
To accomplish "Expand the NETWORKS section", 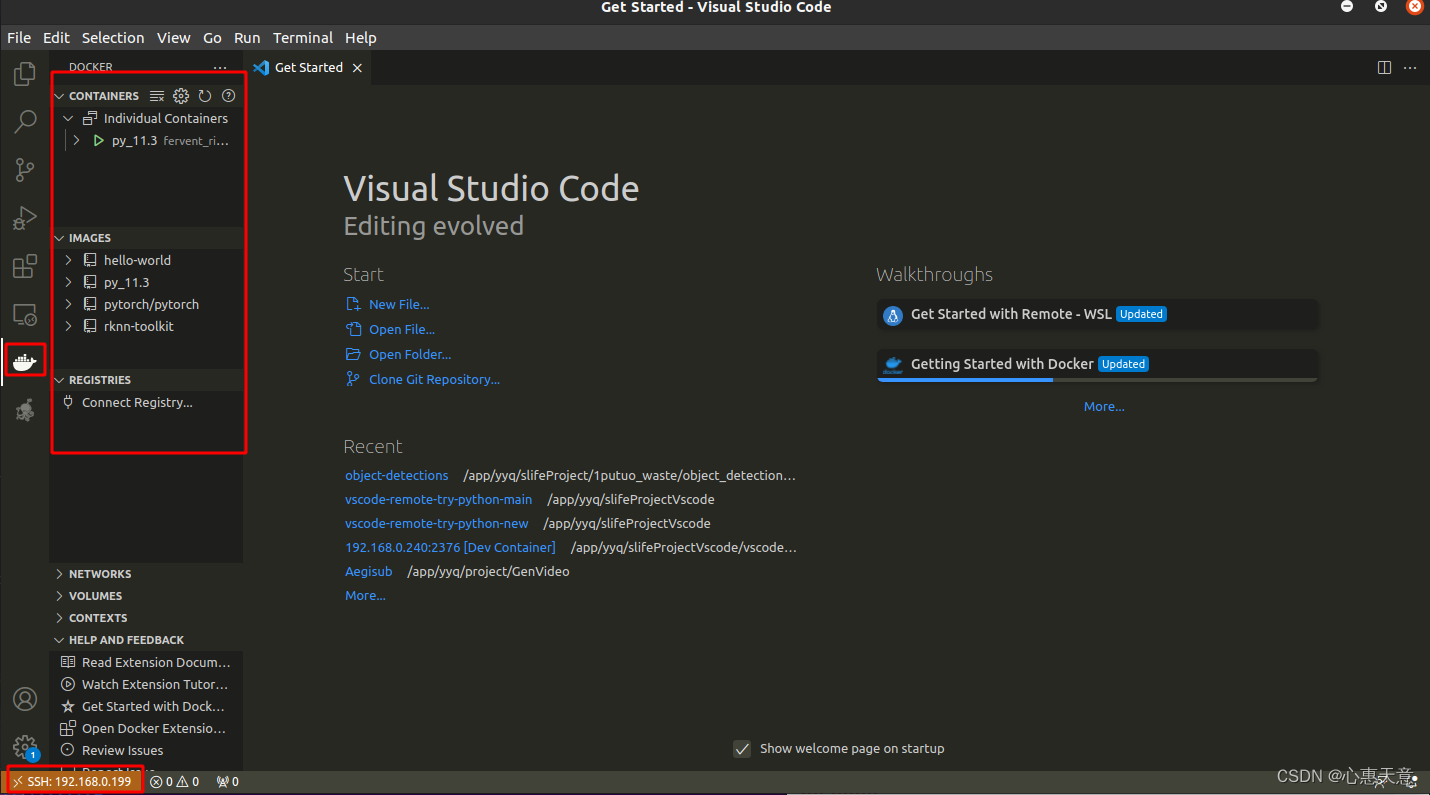I will tap(60, 574).
